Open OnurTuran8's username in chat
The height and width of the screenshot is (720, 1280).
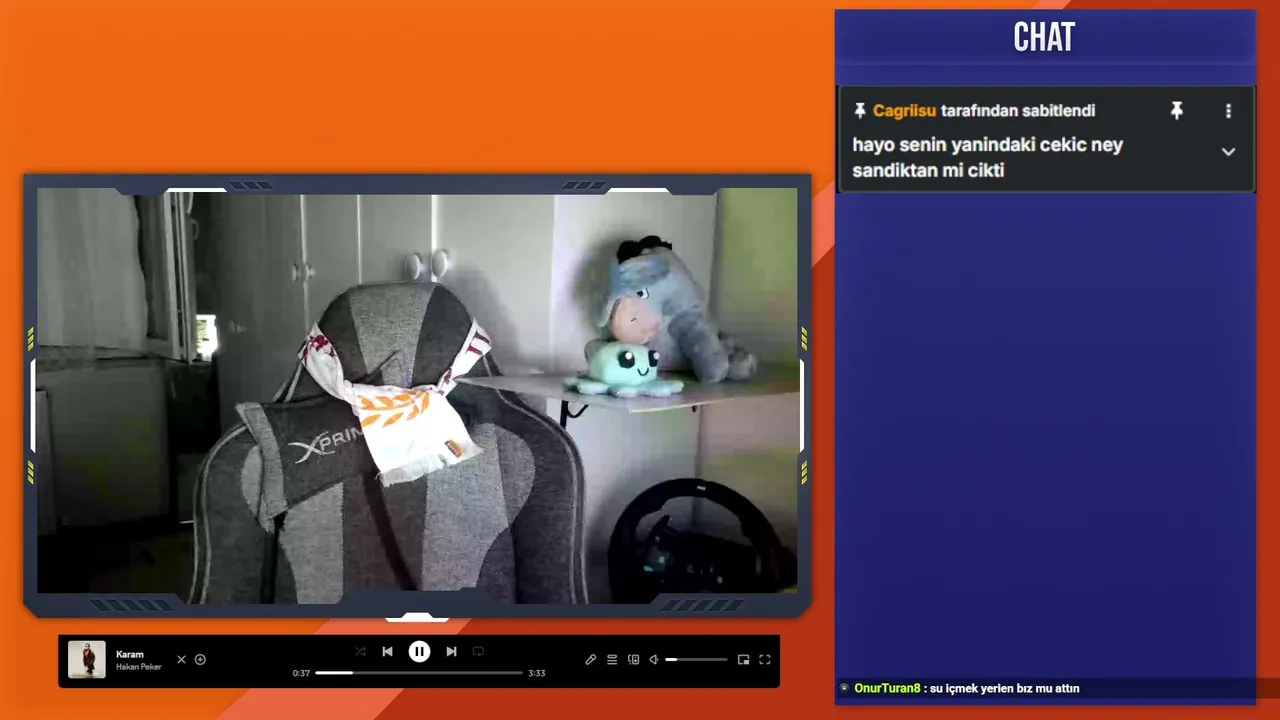coord(887,688)
